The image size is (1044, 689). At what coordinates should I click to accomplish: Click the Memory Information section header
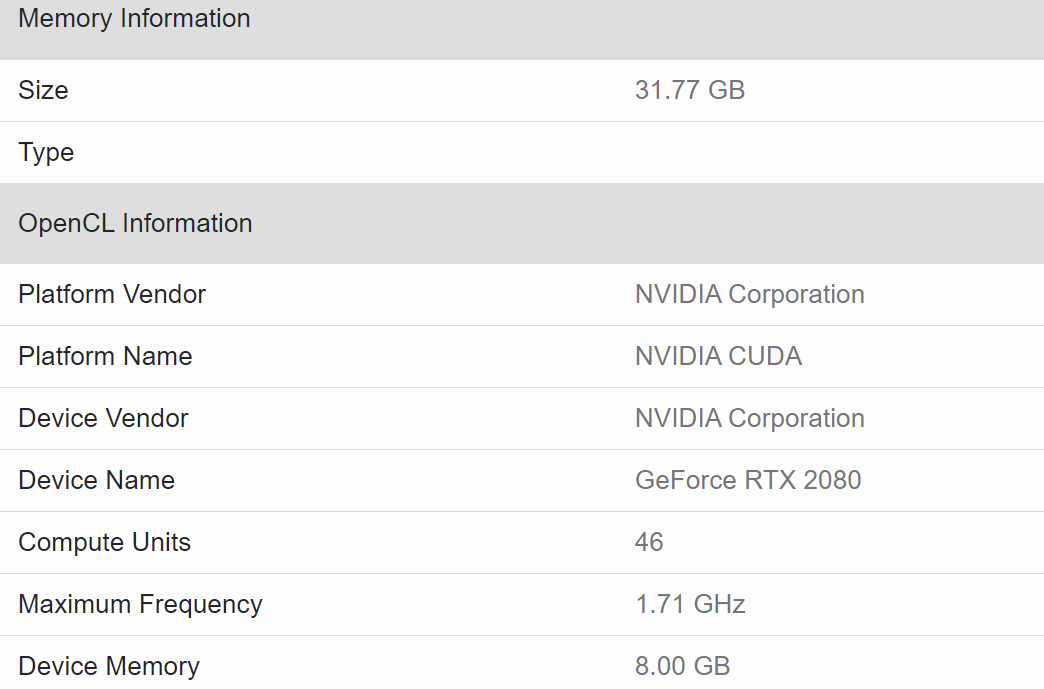(134, 19)
